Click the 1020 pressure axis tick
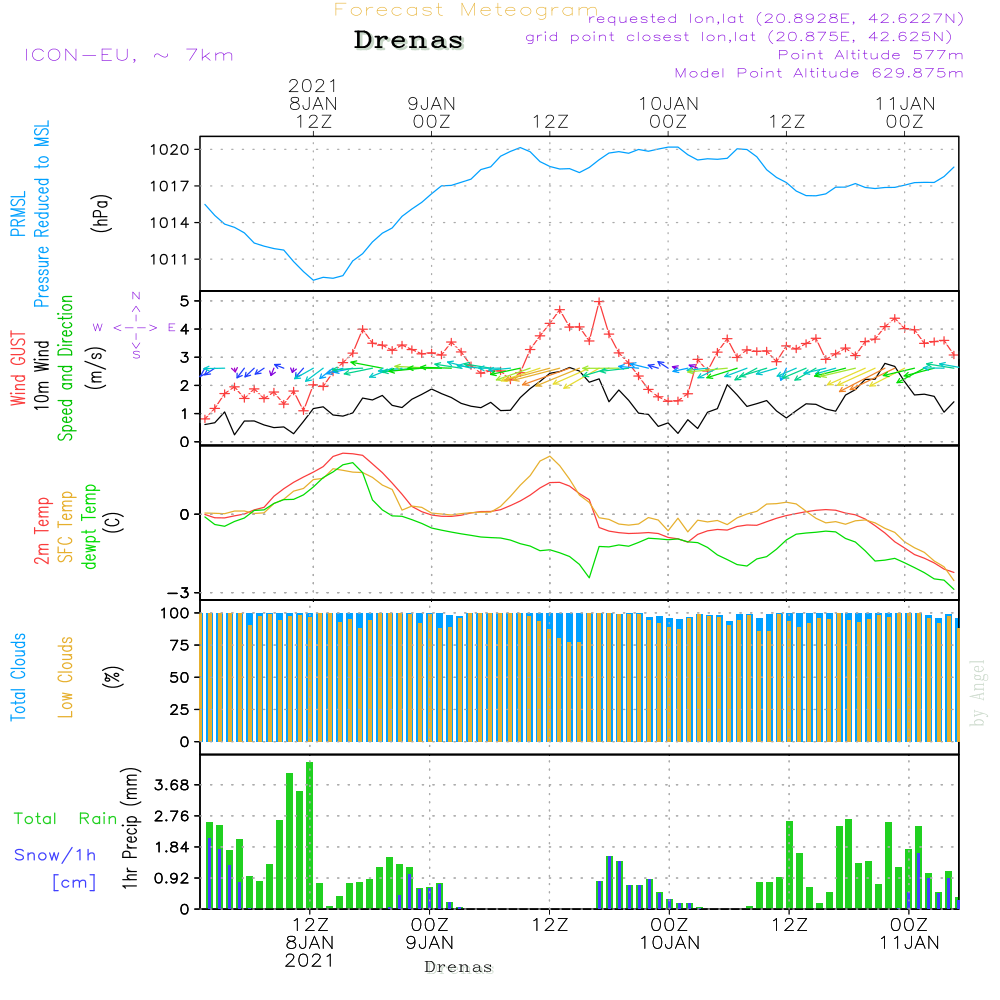 (x=170, y=150)
